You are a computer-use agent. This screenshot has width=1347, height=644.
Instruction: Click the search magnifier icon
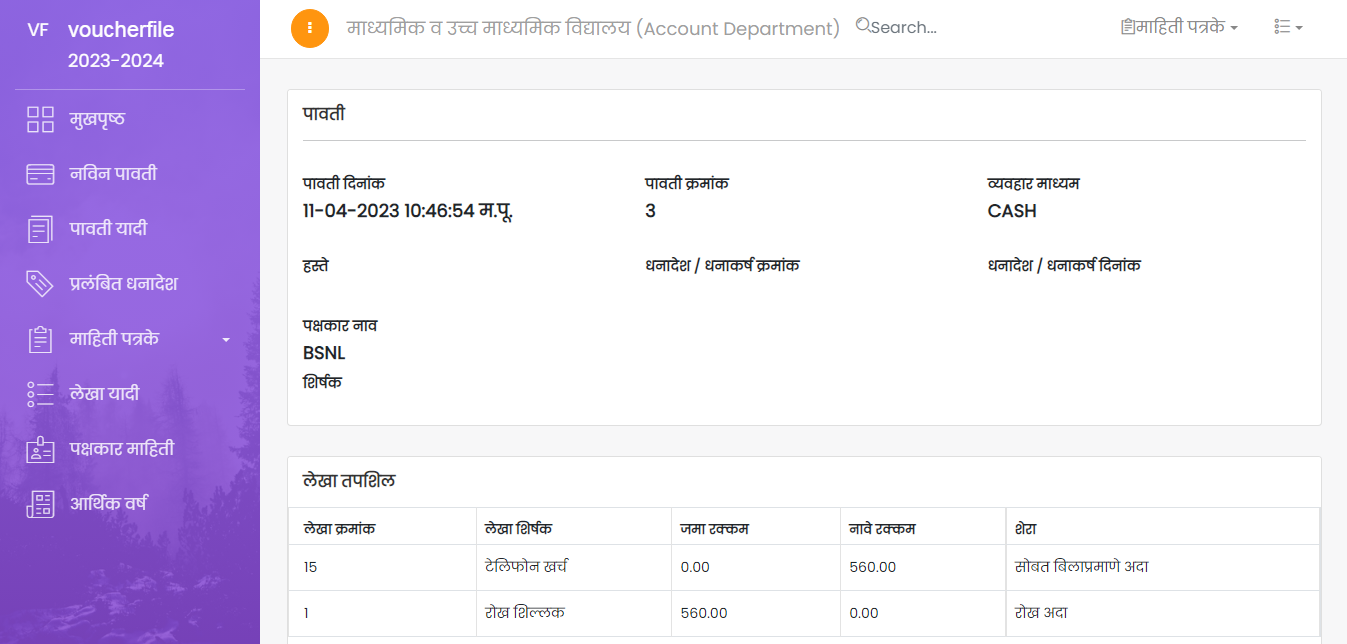[x=863, y=26]
